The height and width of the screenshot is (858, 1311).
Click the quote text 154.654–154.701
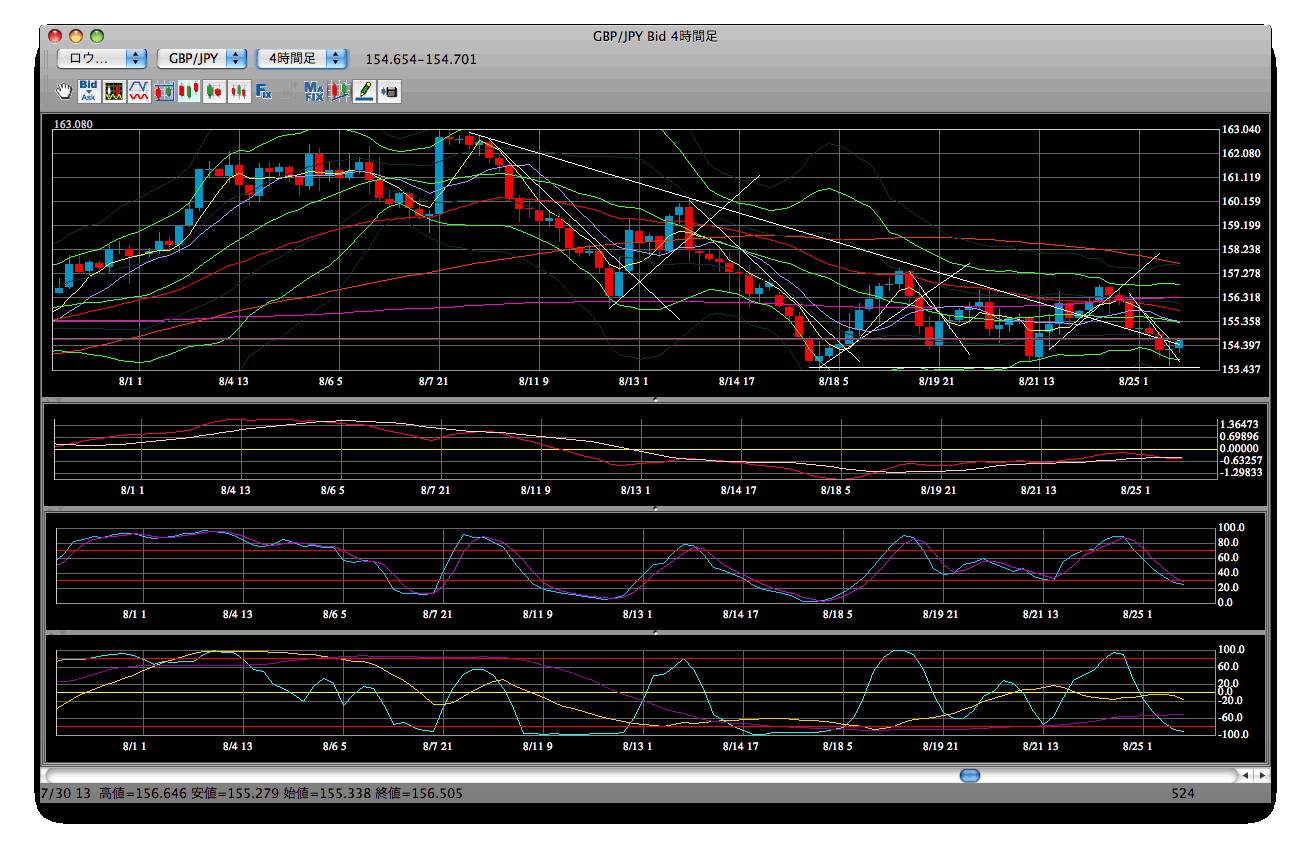click(421, 59)
